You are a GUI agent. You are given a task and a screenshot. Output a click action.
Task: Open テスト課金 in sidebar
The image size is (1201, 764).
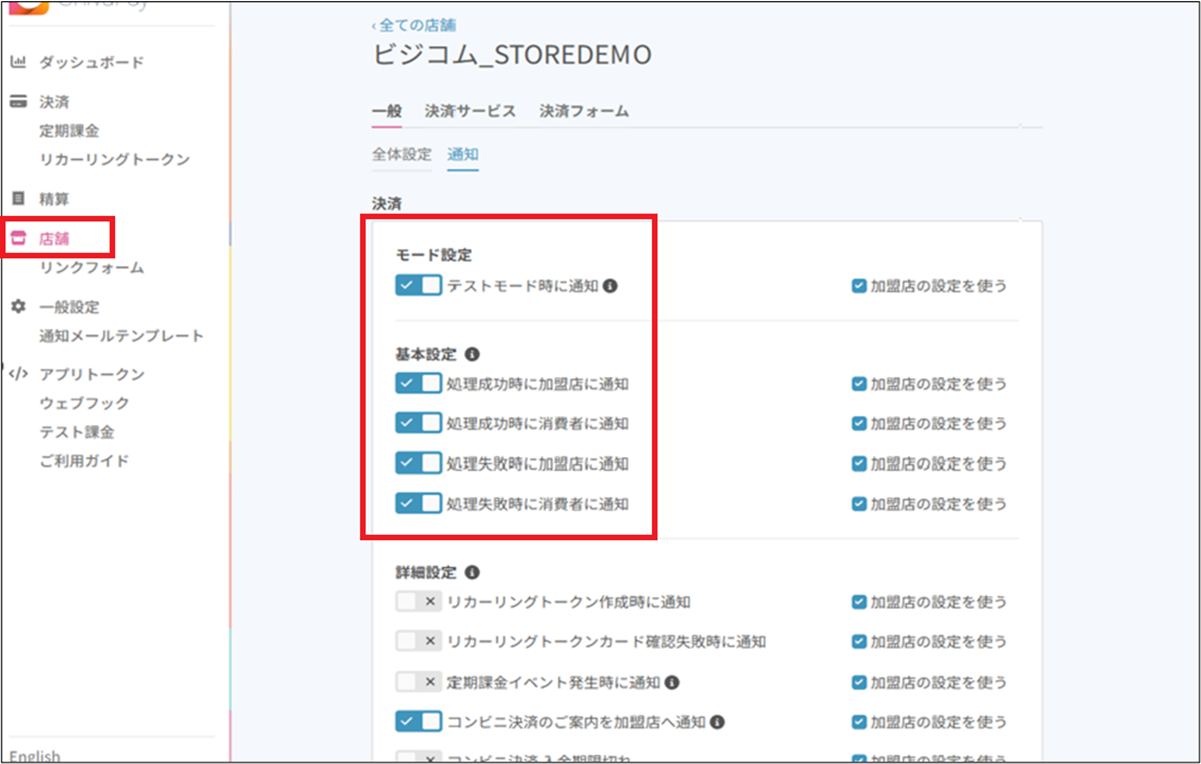[x=77, y=432]
